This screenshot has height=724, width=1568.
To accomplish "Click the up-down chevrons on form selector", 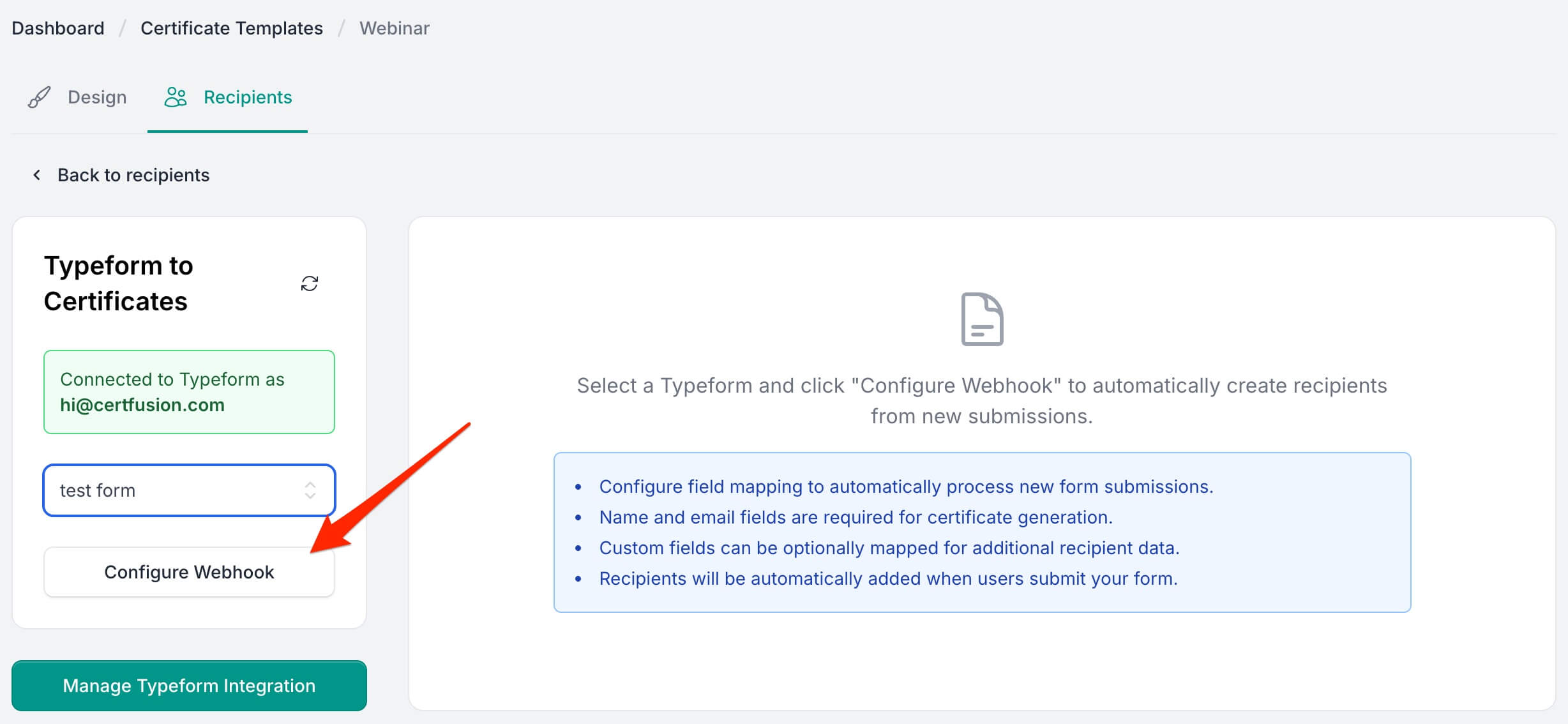I will [x=310, y=490].
